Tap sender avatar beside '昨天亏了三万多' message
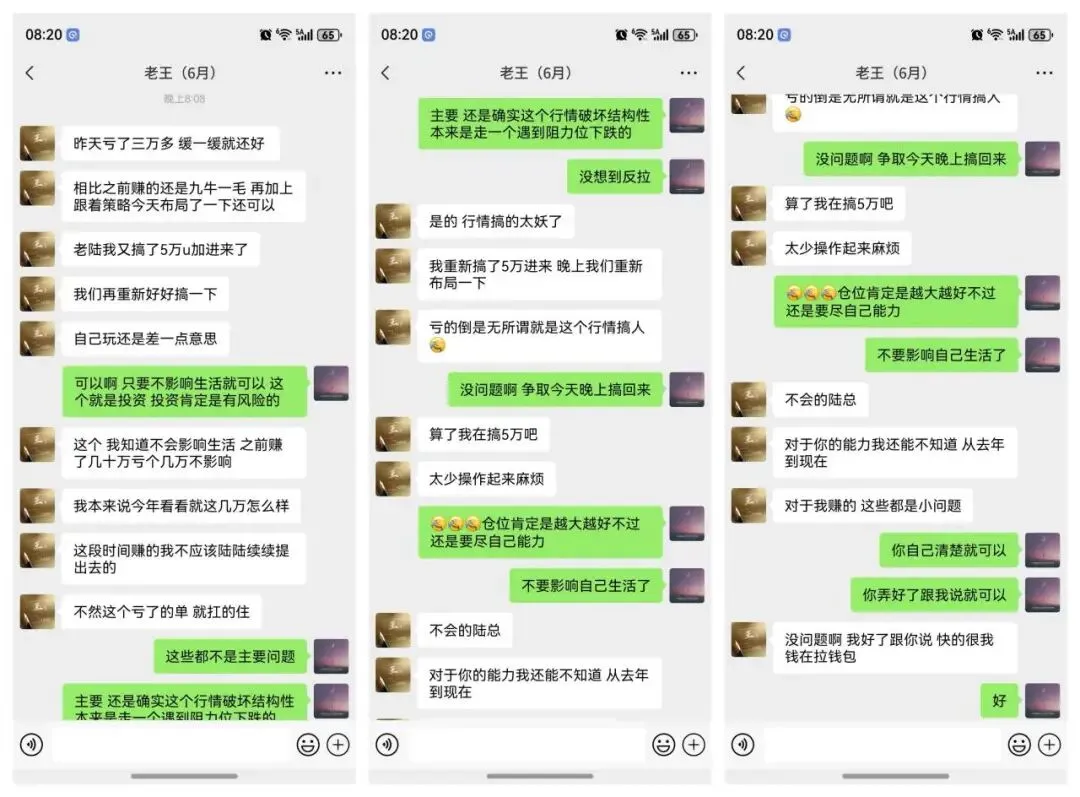 (37, 143)
